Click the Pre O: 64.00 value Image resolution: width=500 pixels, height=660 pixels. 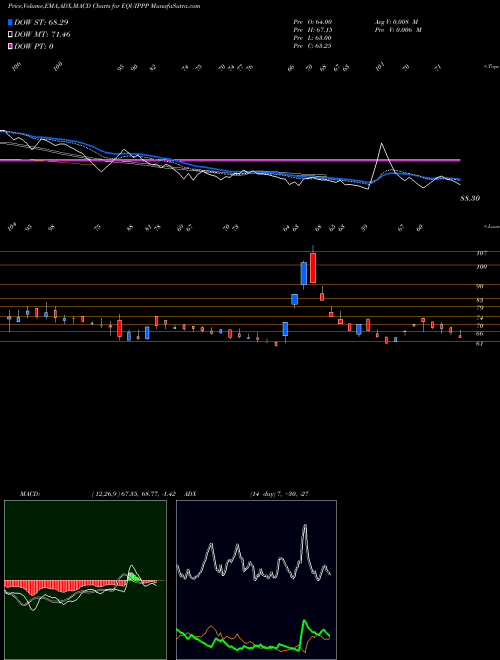[313, 22]
